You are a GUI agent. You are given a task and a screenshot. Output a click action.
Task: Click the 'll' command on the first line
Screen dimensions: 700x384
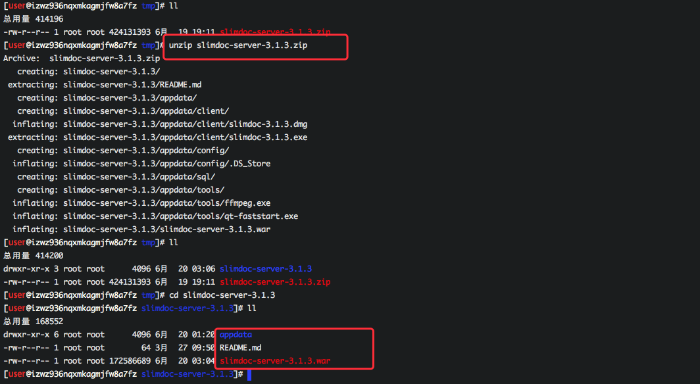click(x=174, y=6)
